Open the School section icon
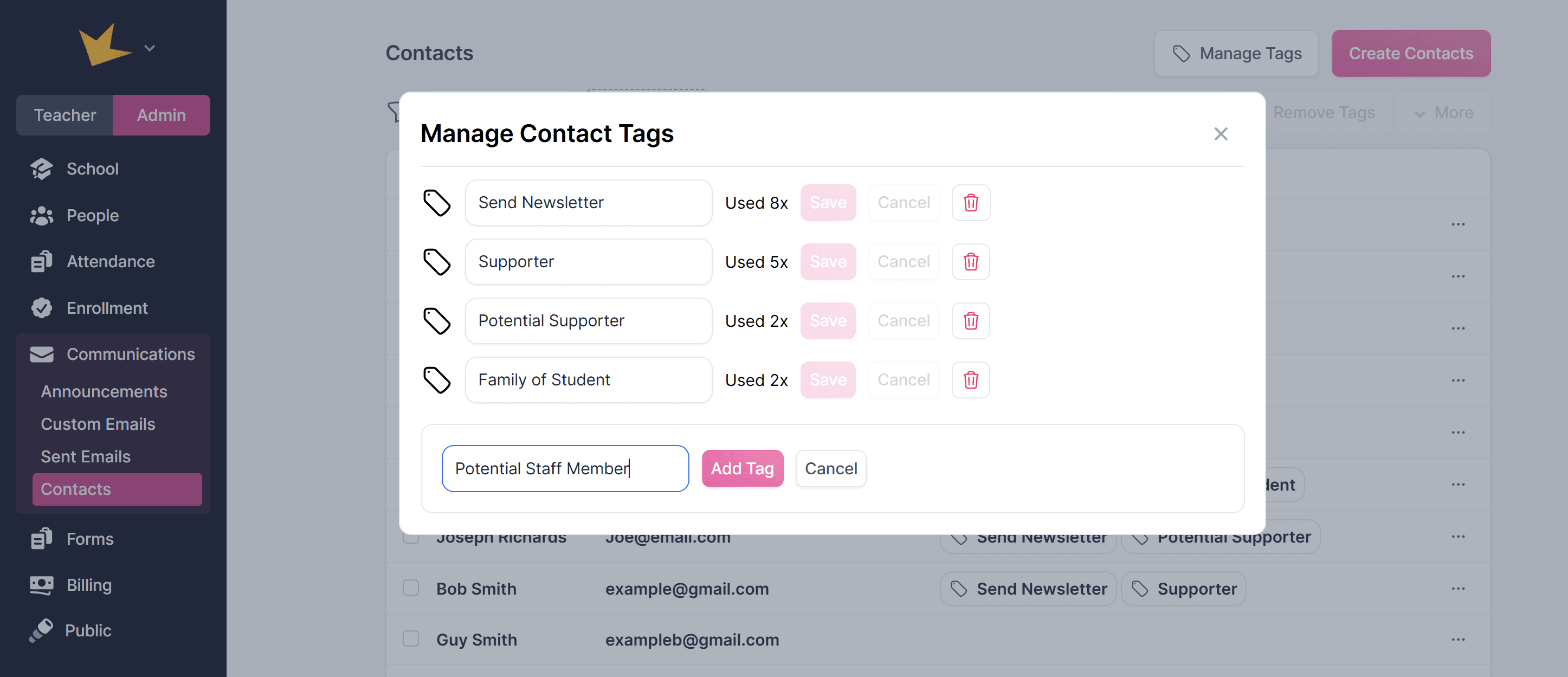The width and height of the screenshot is (1568, 677). (41, 169)
